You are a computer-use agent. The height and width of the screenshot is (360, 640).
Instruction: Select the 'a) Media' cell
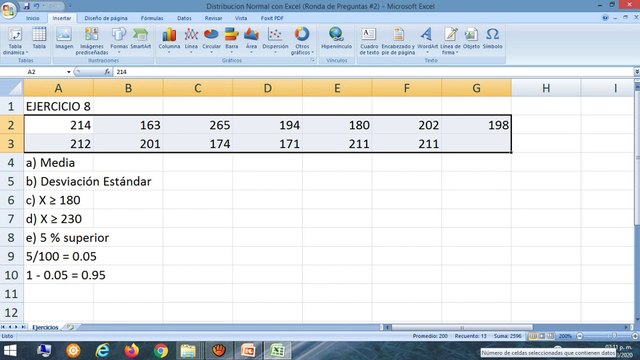point(58,162)
